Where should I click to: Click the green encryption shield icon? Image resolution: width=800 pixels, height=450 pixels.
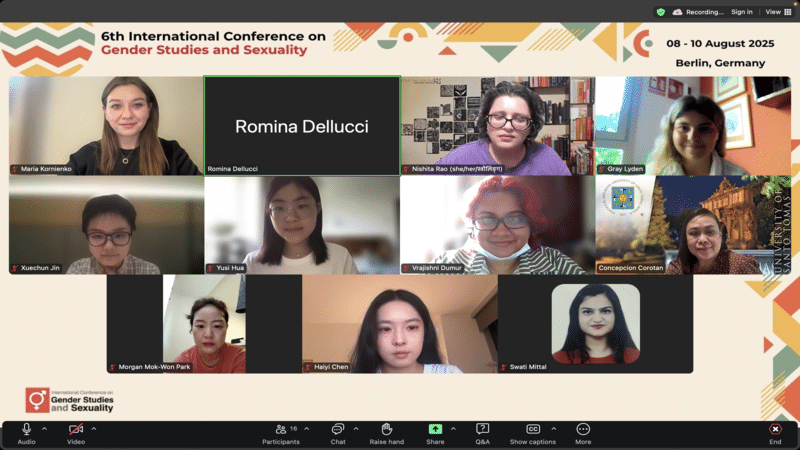pyautogui.click(x=660, y=12)
